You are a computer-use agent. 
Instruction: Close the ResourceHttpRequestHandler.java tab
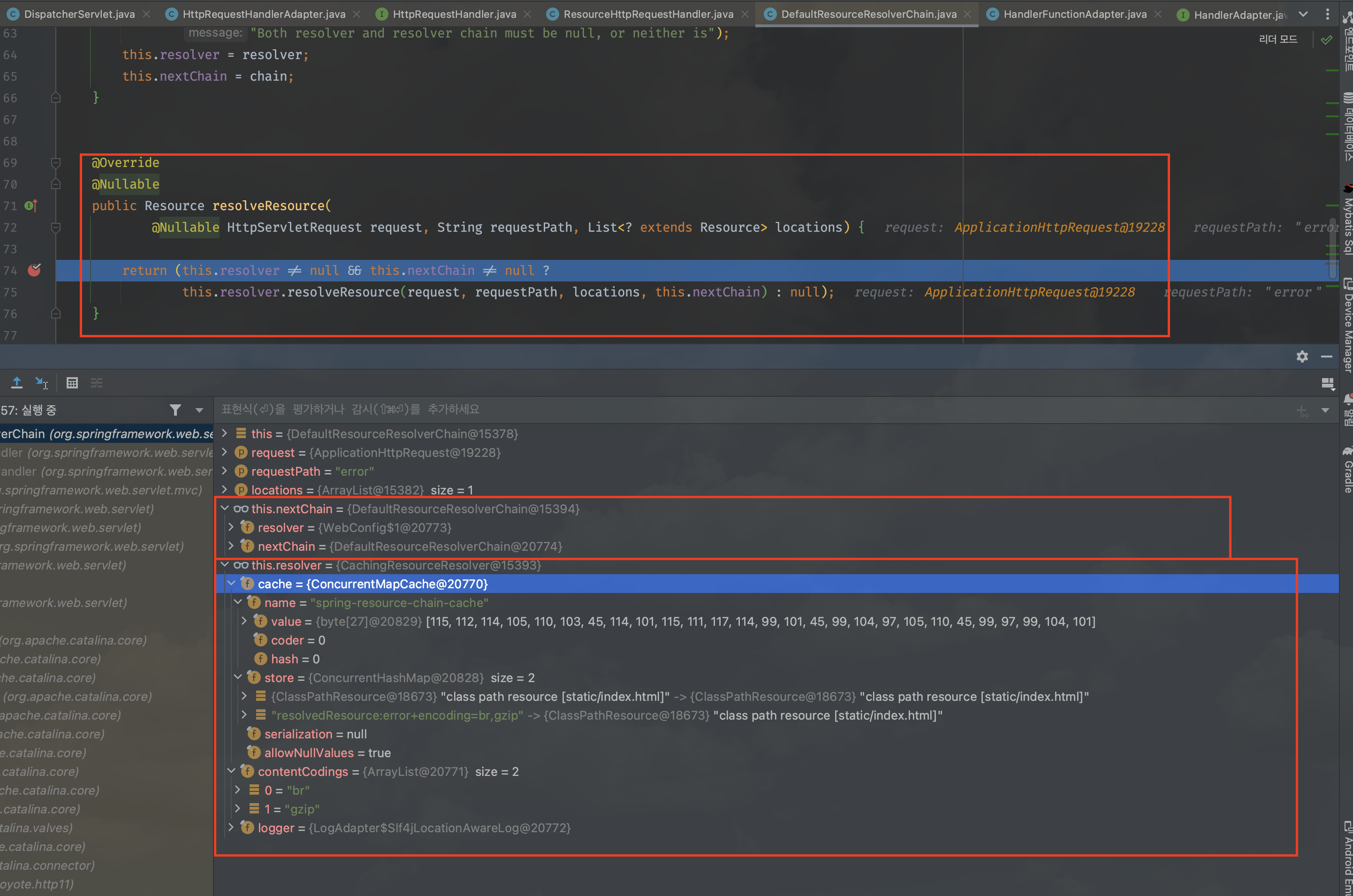tap(745, 14)
